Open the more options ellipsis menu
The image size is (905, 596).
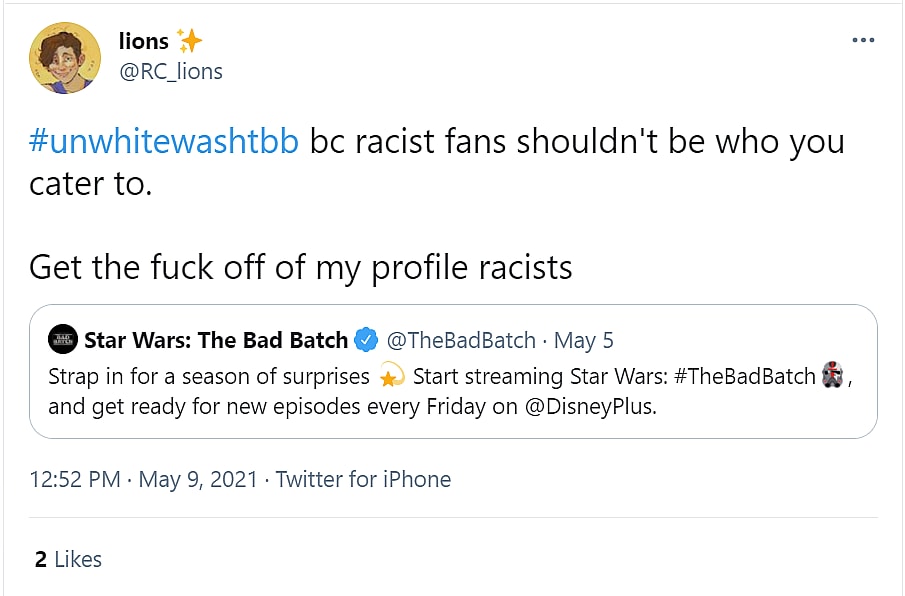[862, 40]
